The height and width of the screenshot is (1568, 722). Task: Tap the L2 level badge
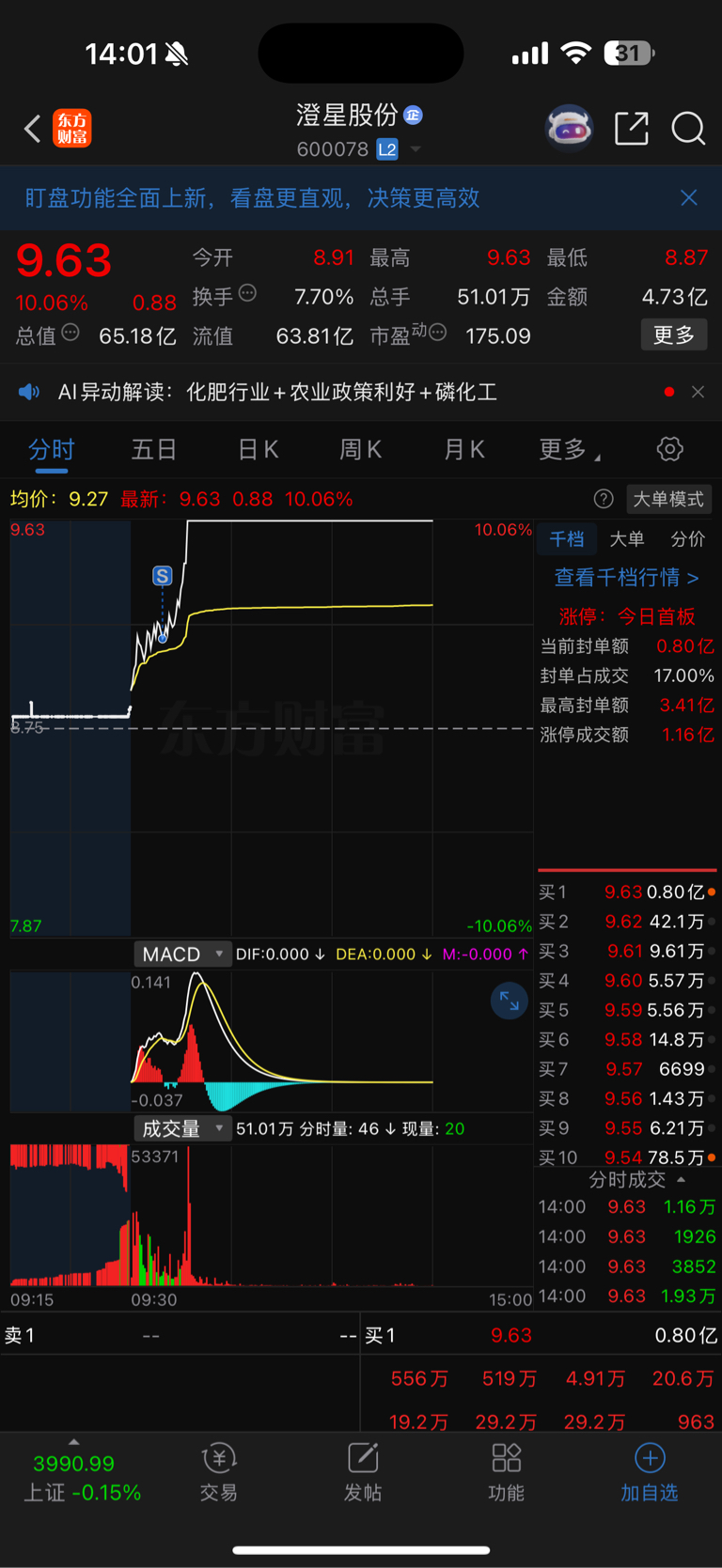(x=386, y=149)
